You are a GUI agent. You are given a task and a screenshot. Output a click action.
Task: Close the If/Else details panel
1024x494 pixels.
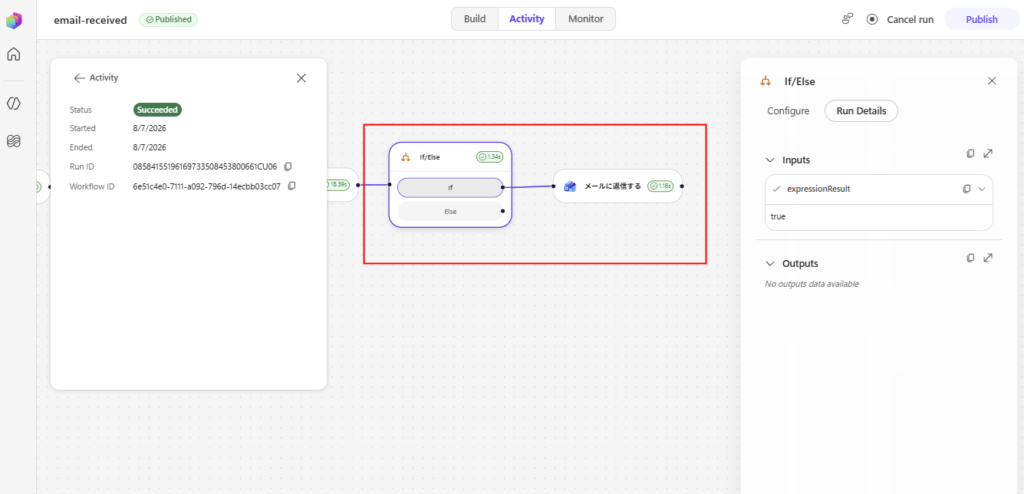[992, 81]
